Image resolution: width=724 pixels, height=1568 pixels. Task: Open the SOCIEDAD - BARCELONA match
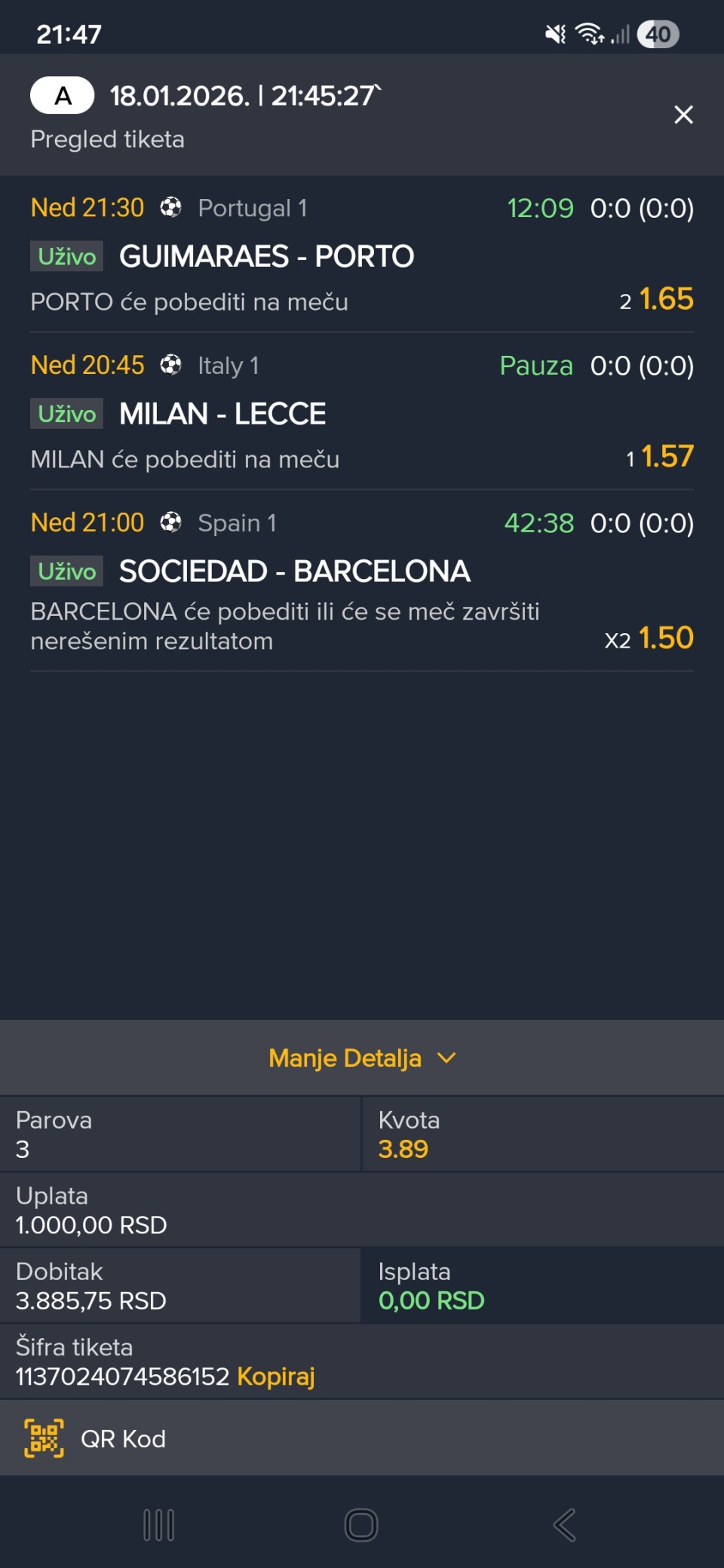point(294,571)
